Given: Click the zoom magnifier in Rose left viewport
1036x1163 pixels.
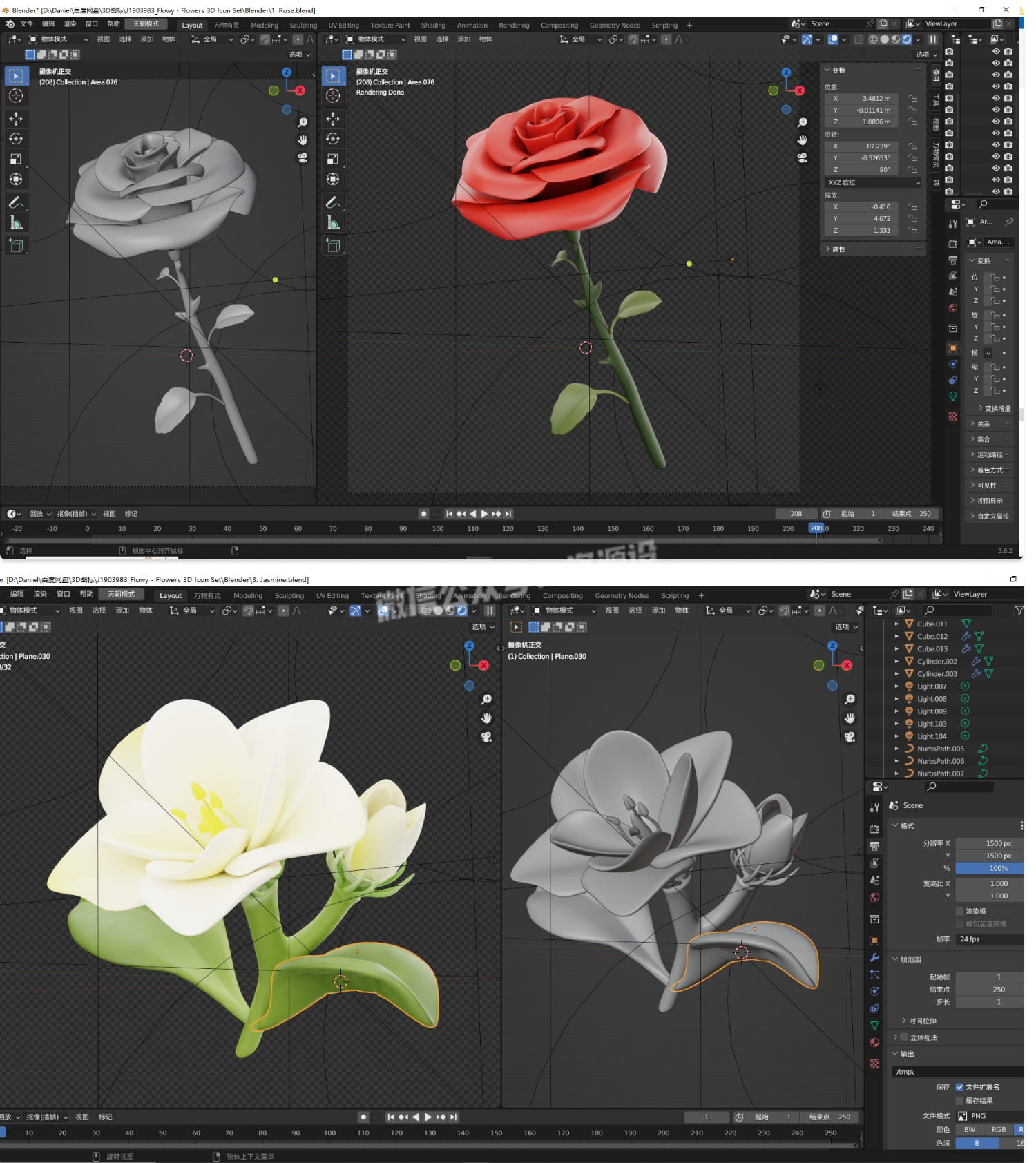Looking at the screenshot, I should tap(303, 123).
